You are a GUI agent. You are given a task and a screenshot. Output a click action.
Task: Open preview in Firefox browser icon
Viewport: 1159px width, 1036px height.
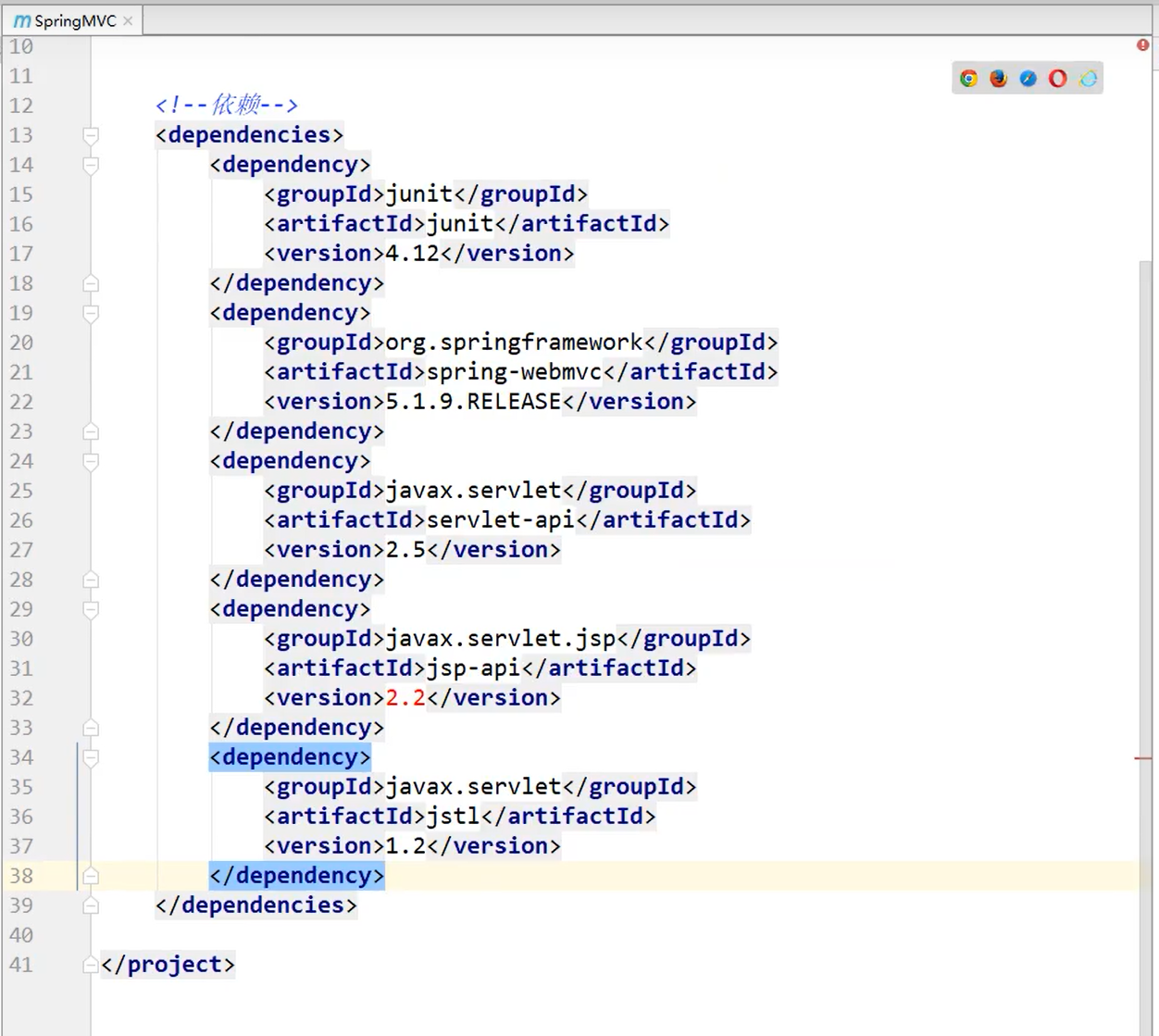pos(998,79)
